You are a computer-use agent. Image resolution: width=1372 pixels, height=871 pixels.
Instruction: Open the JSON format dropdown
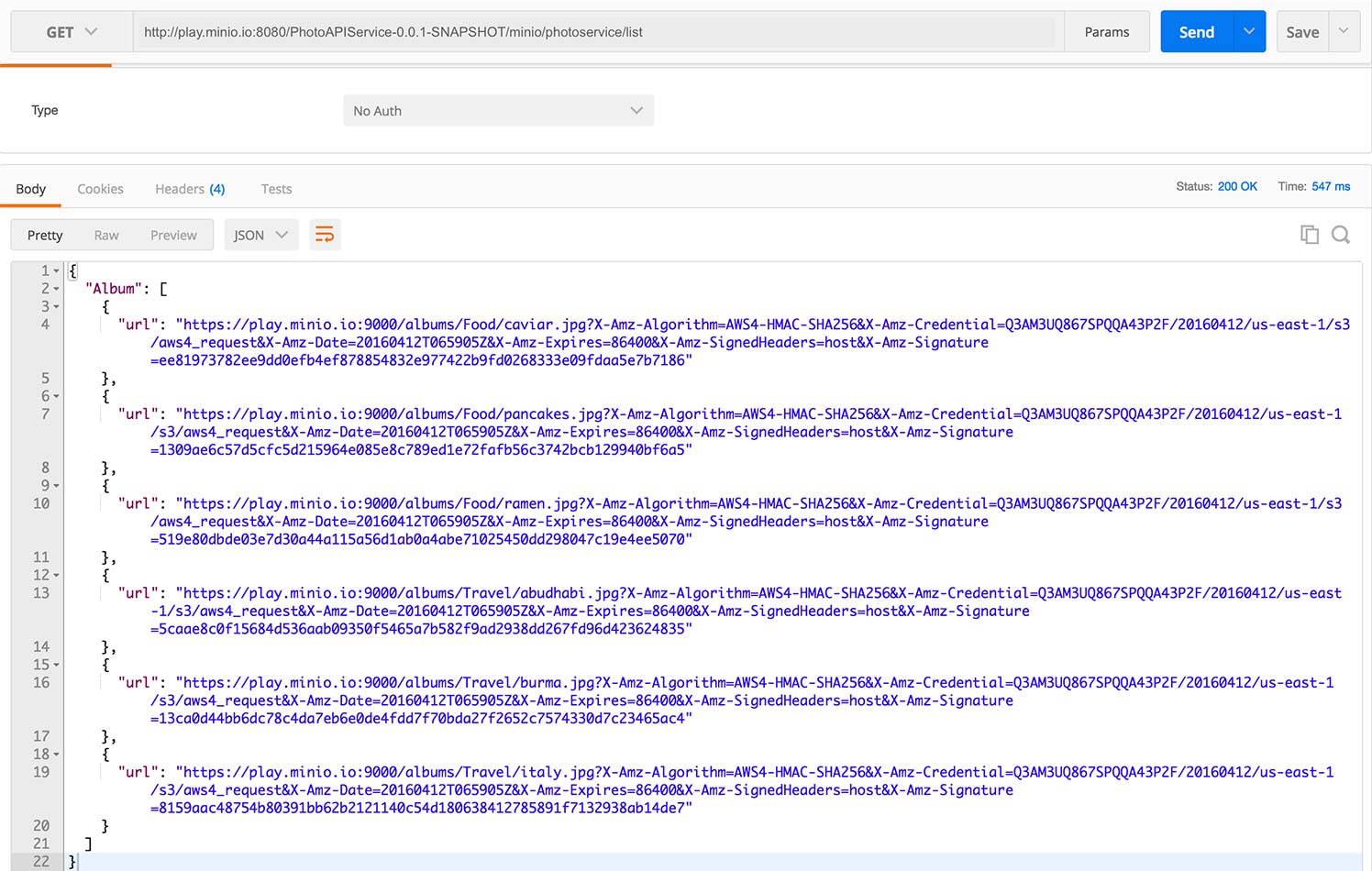click(x=260, y=235)
